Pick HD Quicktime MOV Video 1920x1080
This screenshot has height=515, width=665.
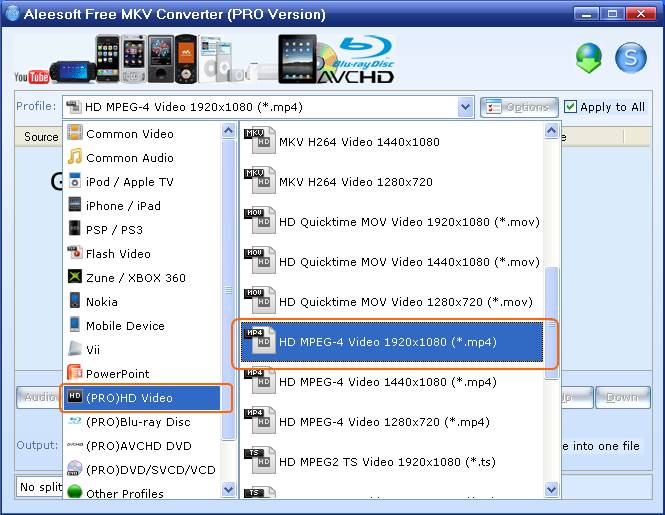tap(408, 222)
